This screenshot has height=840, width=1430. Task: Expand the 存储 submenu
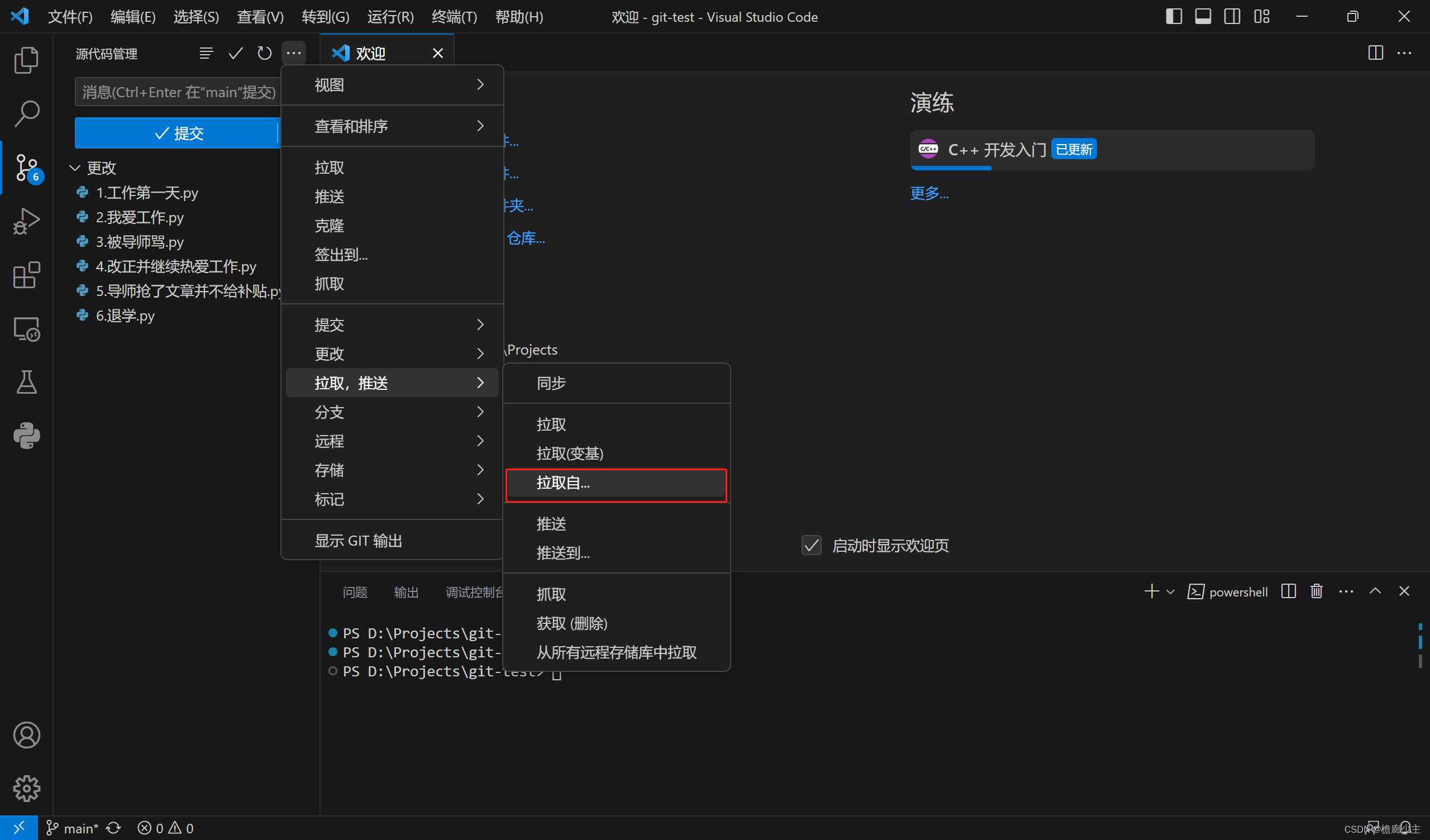[392, 470]
